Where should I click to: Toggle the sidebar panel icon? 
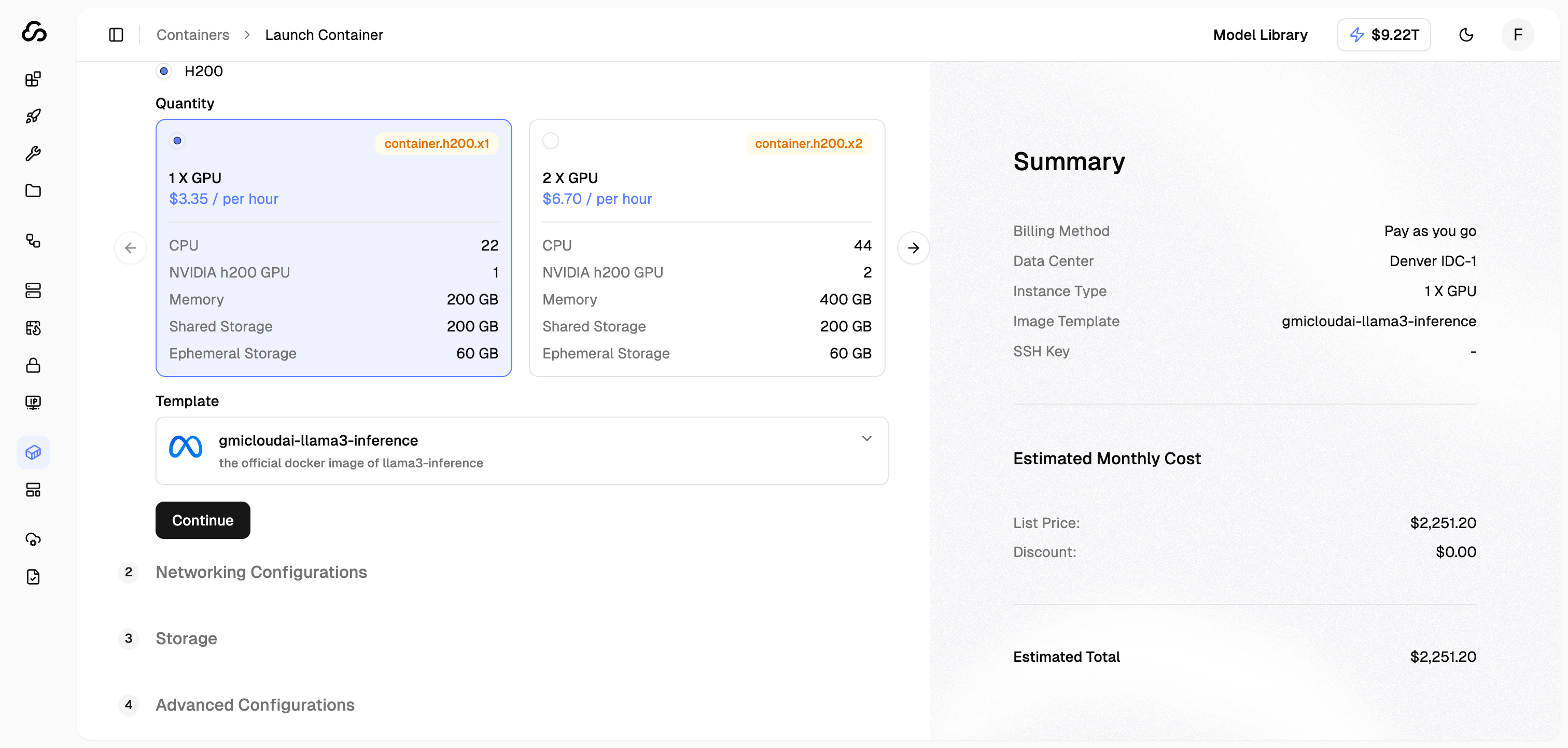point(116,35)
